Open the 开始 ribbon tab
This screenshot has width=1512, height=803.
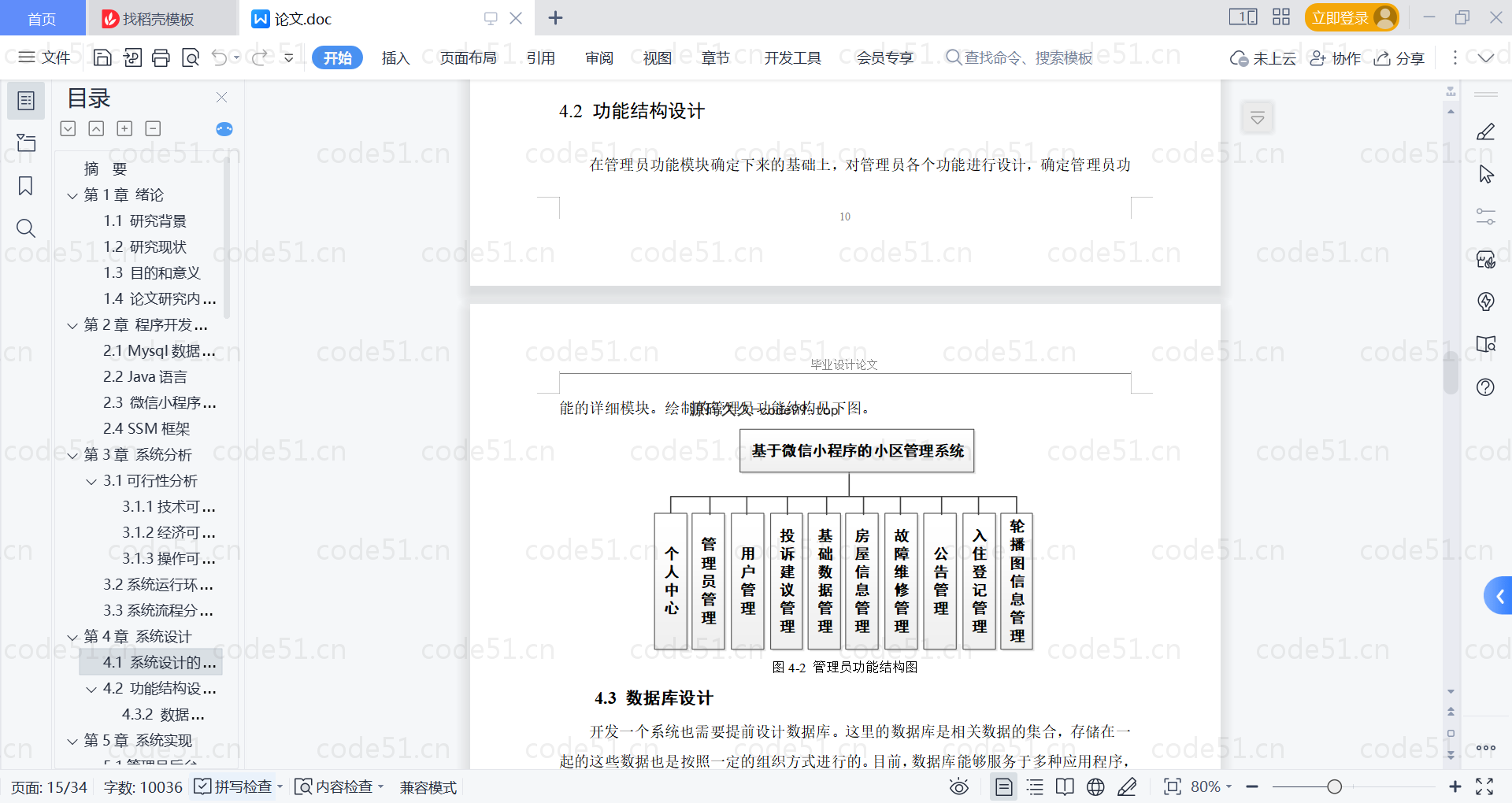tap(337, 57)
